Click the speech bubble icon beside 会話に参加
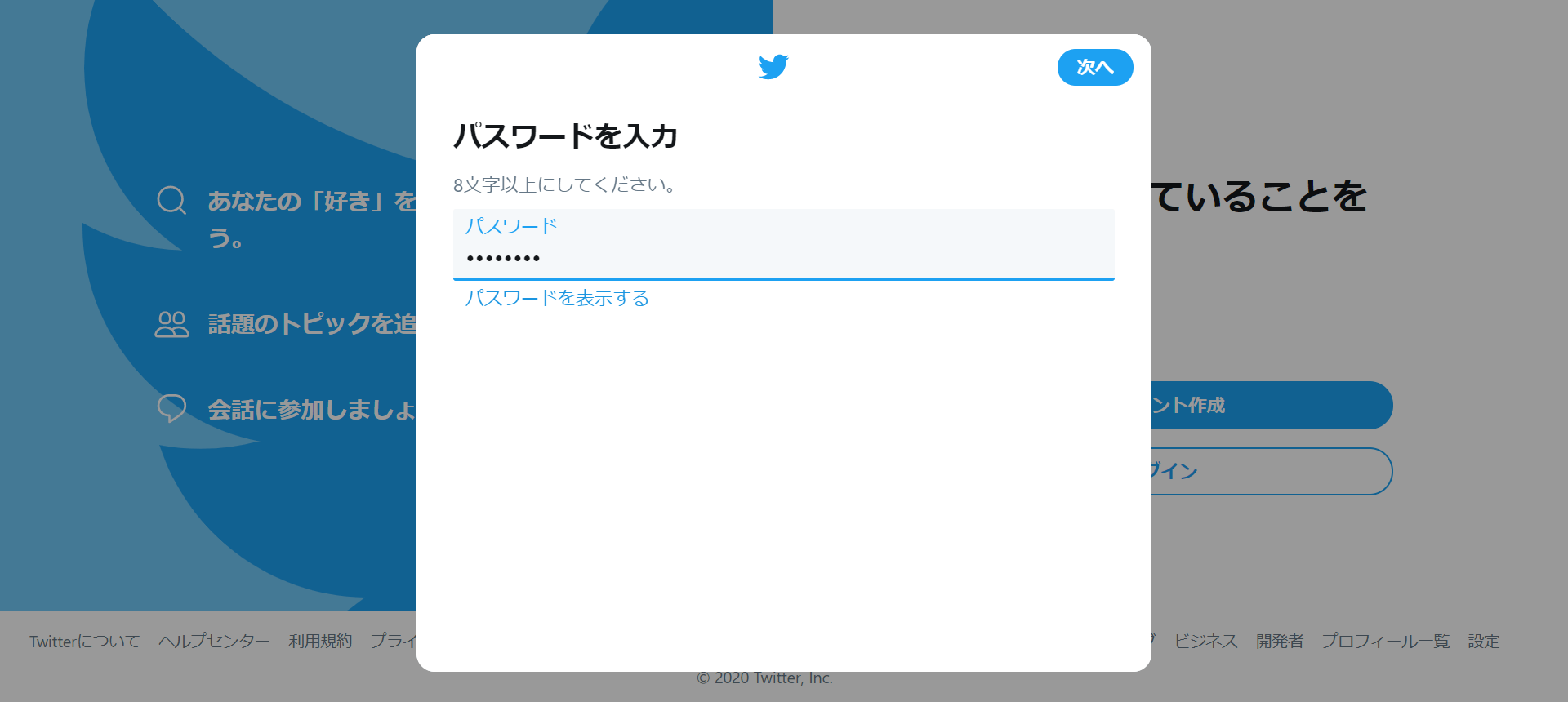The image size is (1568, 702). pyautogui.click(x=171, y=408)
